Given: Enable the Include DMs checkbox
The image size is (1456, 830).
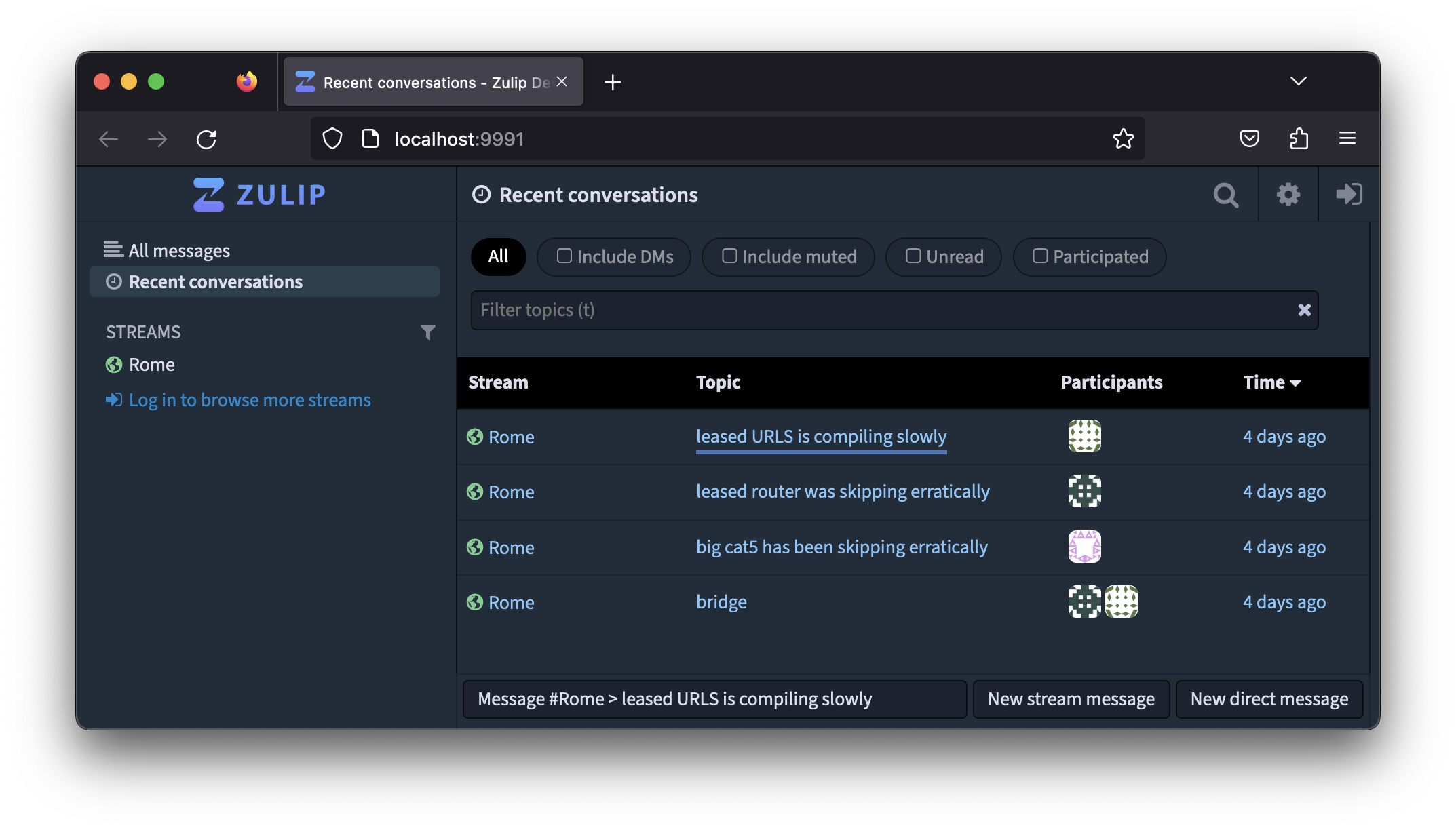Looking at the screenshot, I should (564, 256).
